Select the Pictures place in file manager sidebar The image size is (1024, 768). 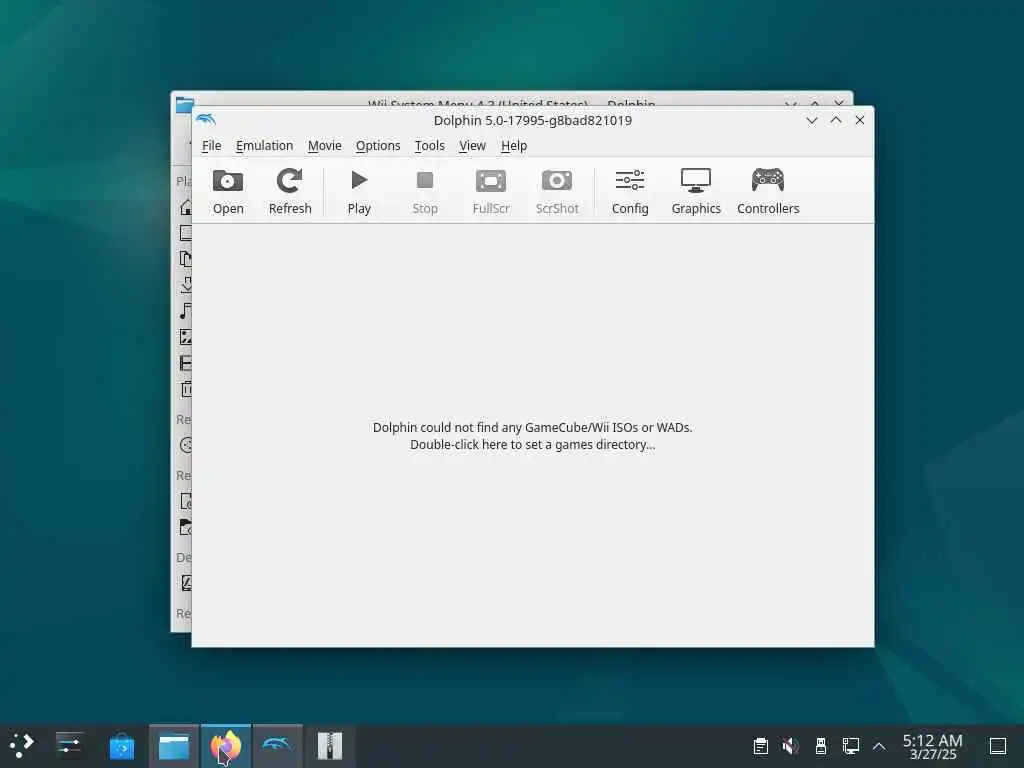click(185, 337)
